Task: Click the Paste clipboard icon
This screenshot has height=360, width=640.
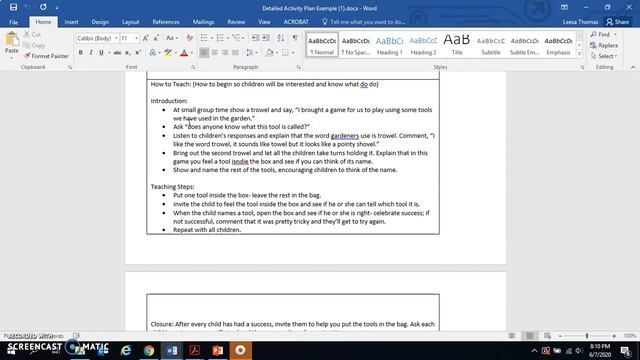Action: point(12,40)
